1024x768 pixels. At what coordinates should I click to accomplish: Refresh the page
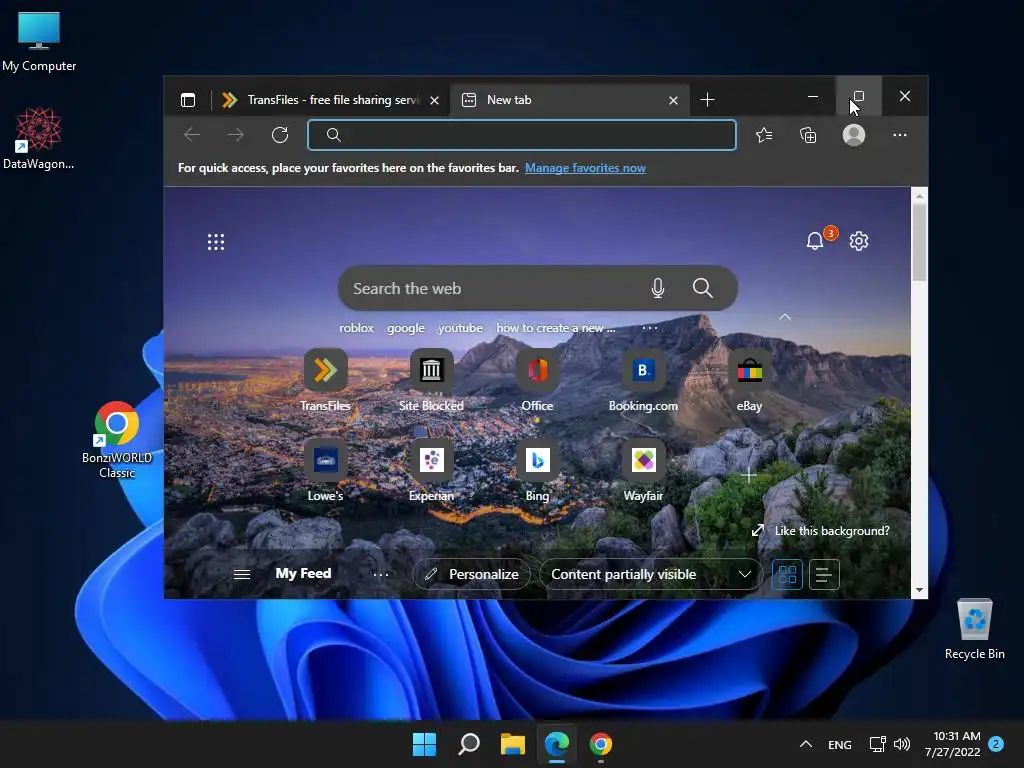point(280,135)
